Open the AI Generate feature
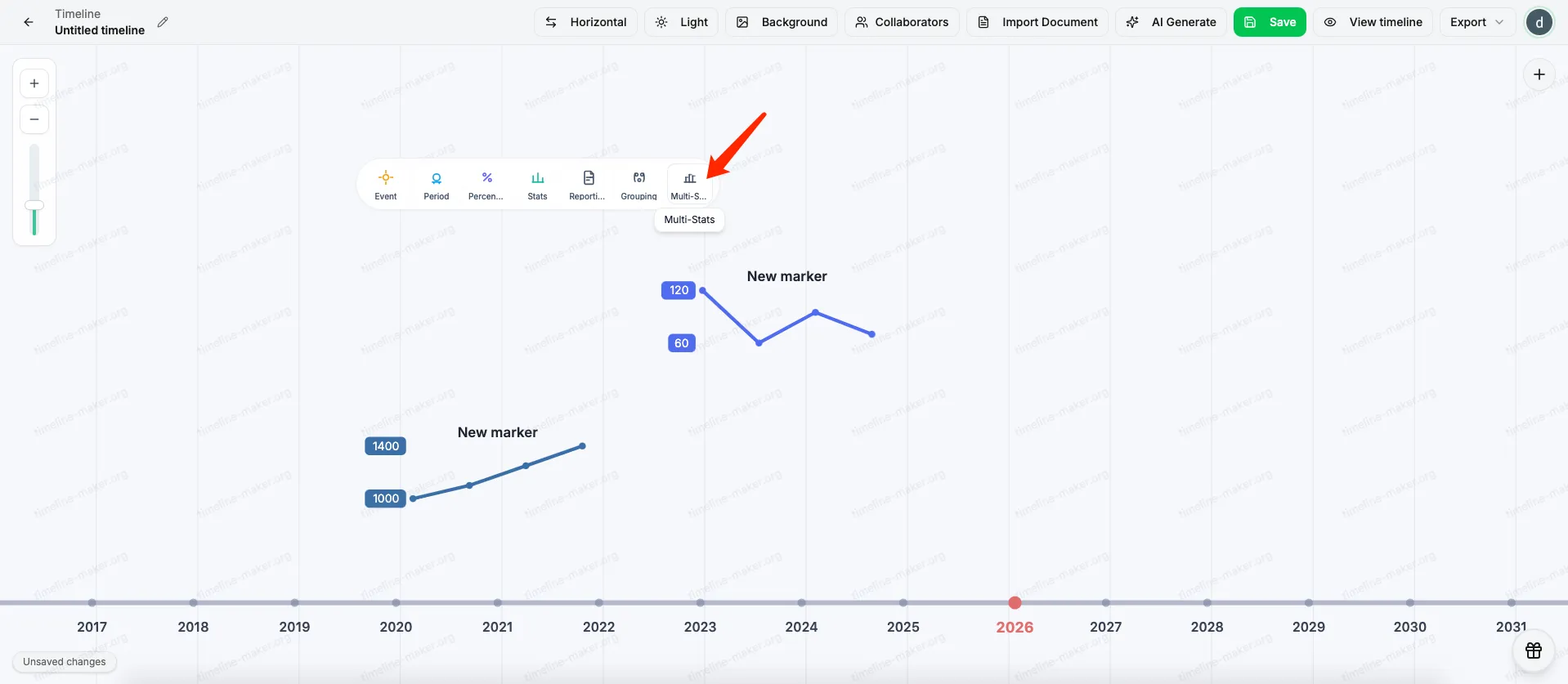The image size is (1568, 684). [1172, 22]
